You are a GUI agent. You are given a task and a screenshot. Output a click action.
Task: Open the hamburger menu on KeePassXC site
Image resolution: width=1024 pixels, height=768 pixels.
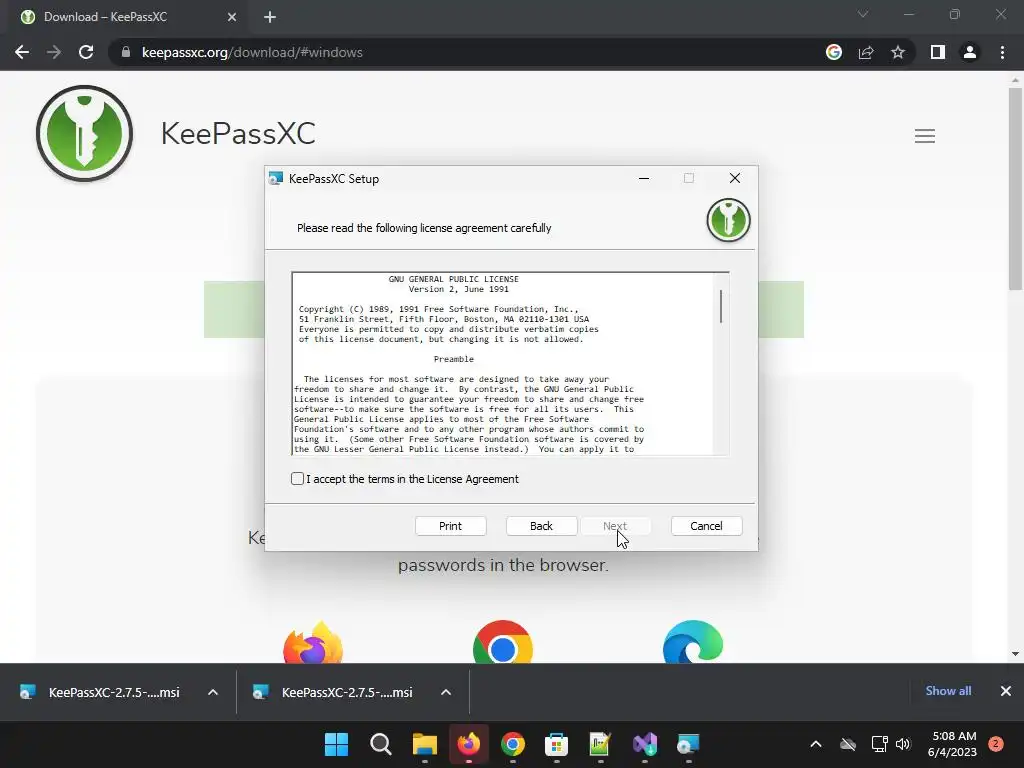point(925,136)
